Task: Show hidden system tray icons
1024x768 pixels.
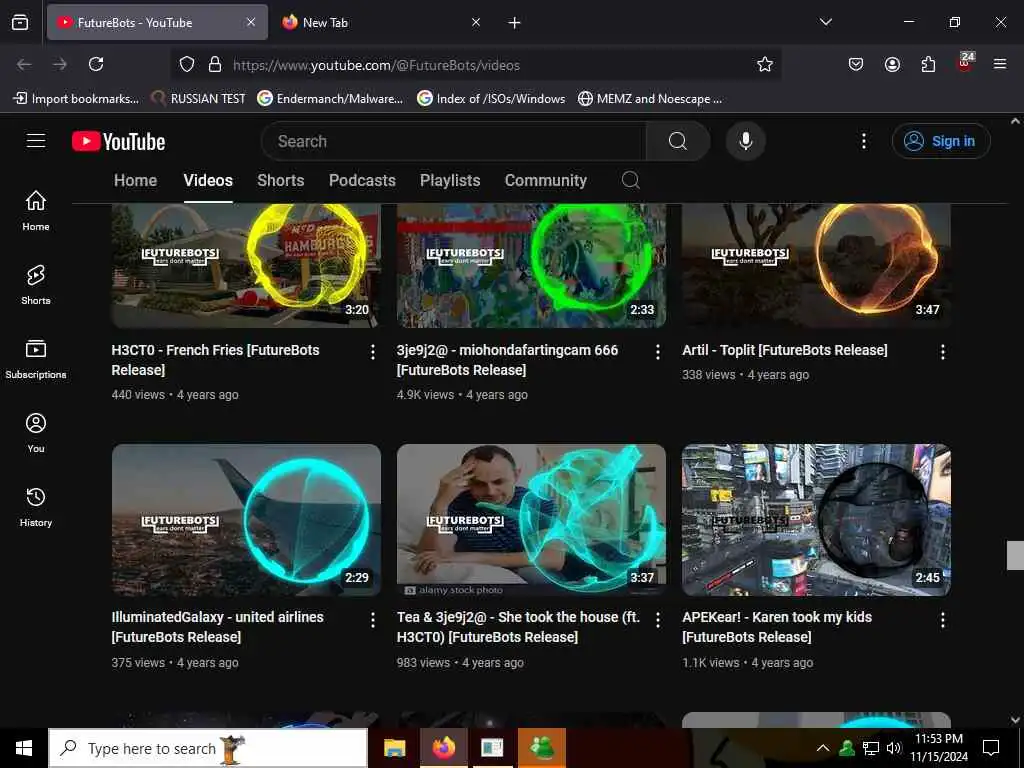Action: (823, 748)
